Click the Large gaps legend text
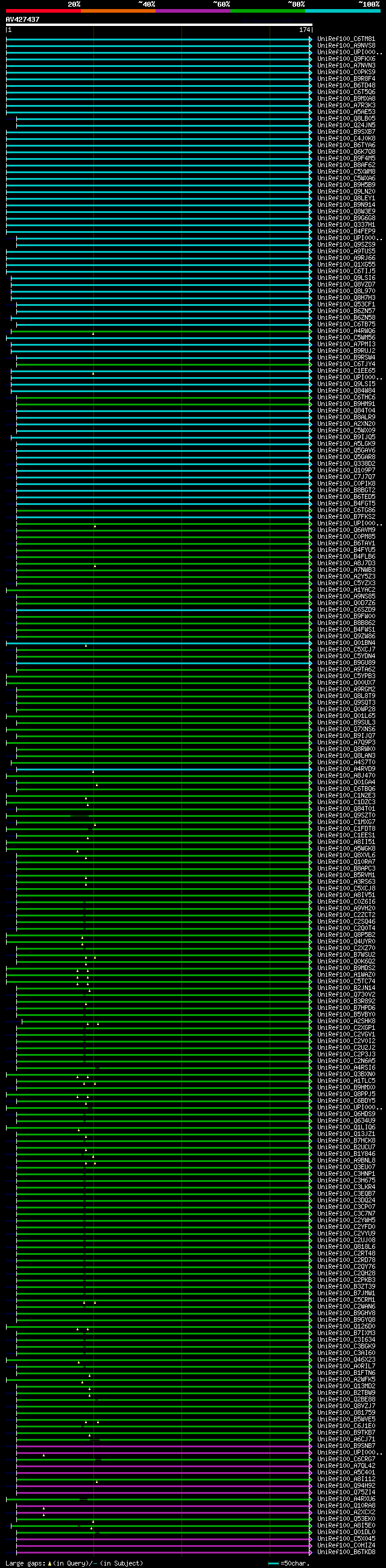 pyautogui.click(x=74, y=1563)
